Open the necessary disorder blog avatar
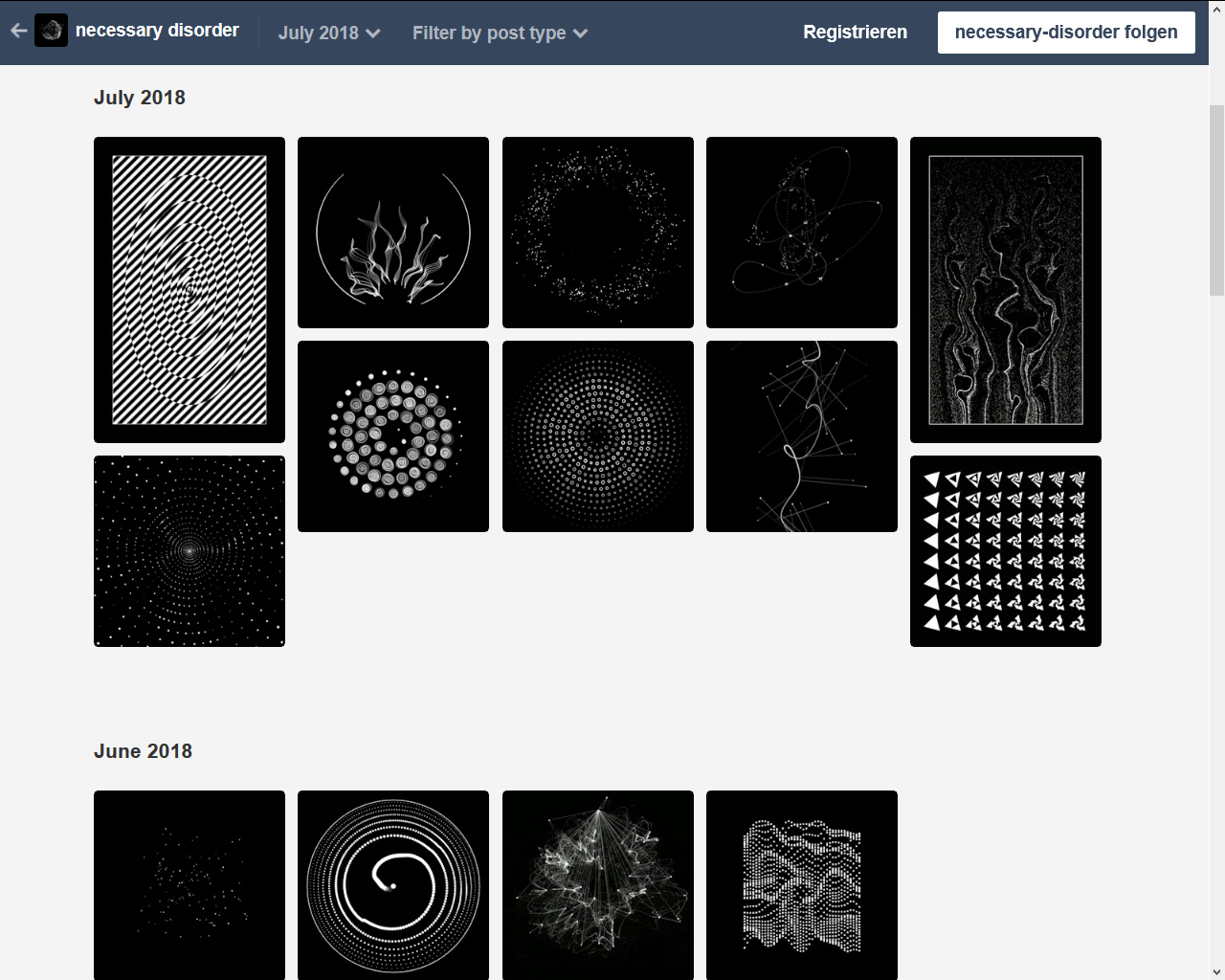1225x980 pixels. coord(51,31)
